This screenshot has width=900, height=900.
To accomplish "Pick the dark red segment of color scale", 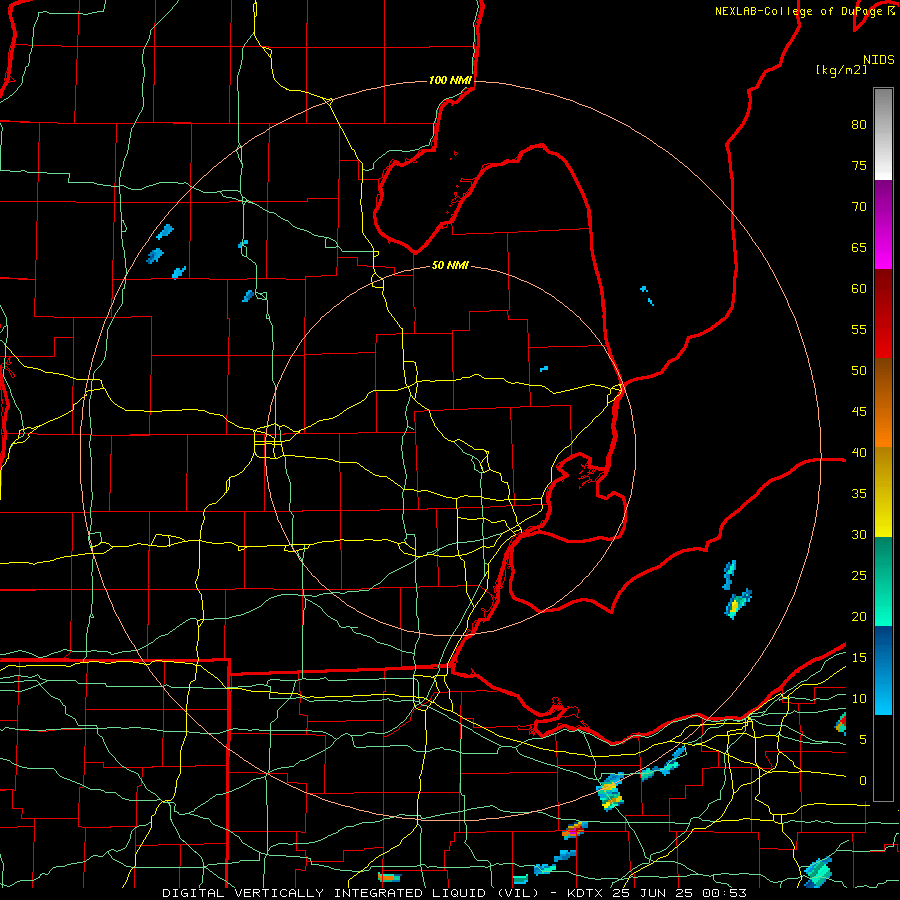I will pyautogui.click(x=883, y=314).
